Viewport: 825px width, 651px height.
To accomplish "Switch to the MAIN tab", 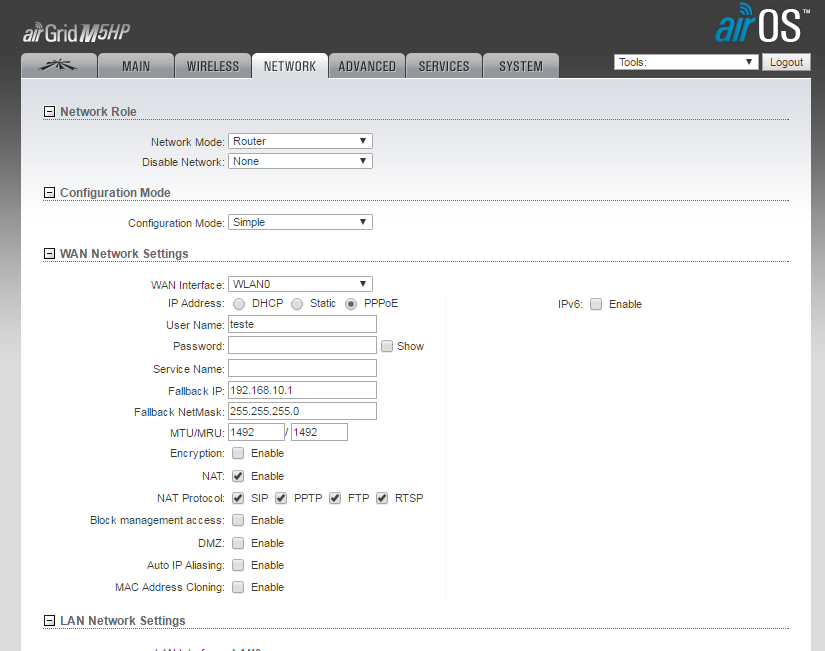I will click(136, 66).
